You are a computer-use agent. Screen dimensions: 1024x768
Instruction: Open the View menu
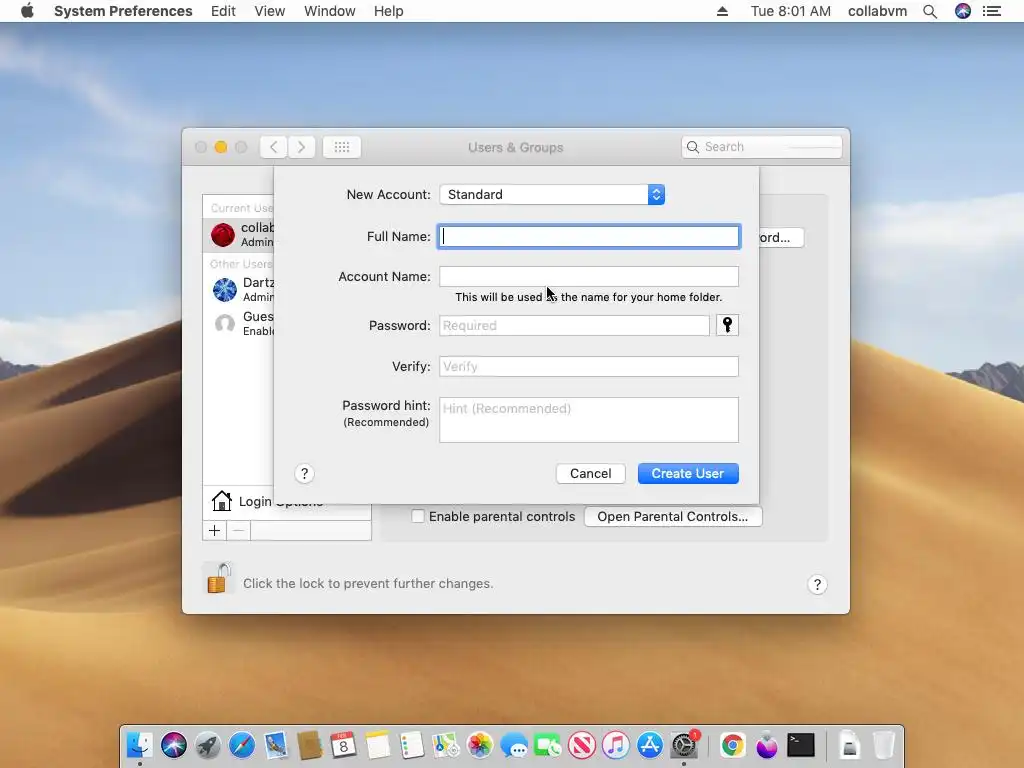coord(270,11)
